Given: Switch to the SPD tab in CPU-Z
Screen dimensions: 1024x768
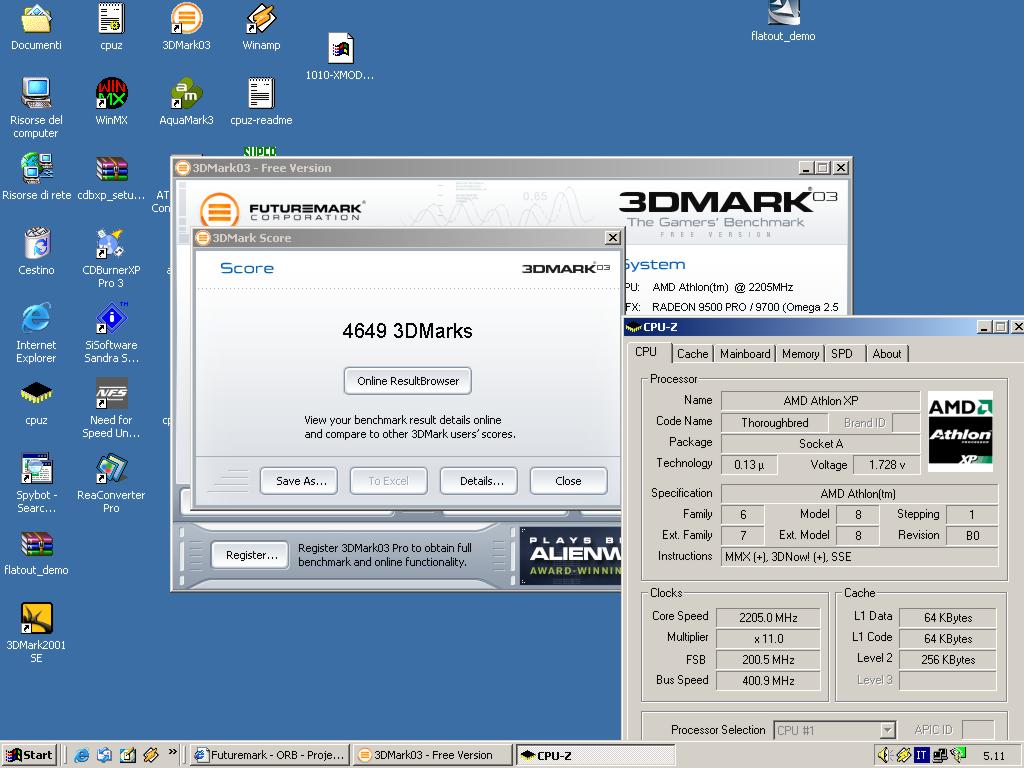Looking at the screenshot, I should tap(842, 353).
